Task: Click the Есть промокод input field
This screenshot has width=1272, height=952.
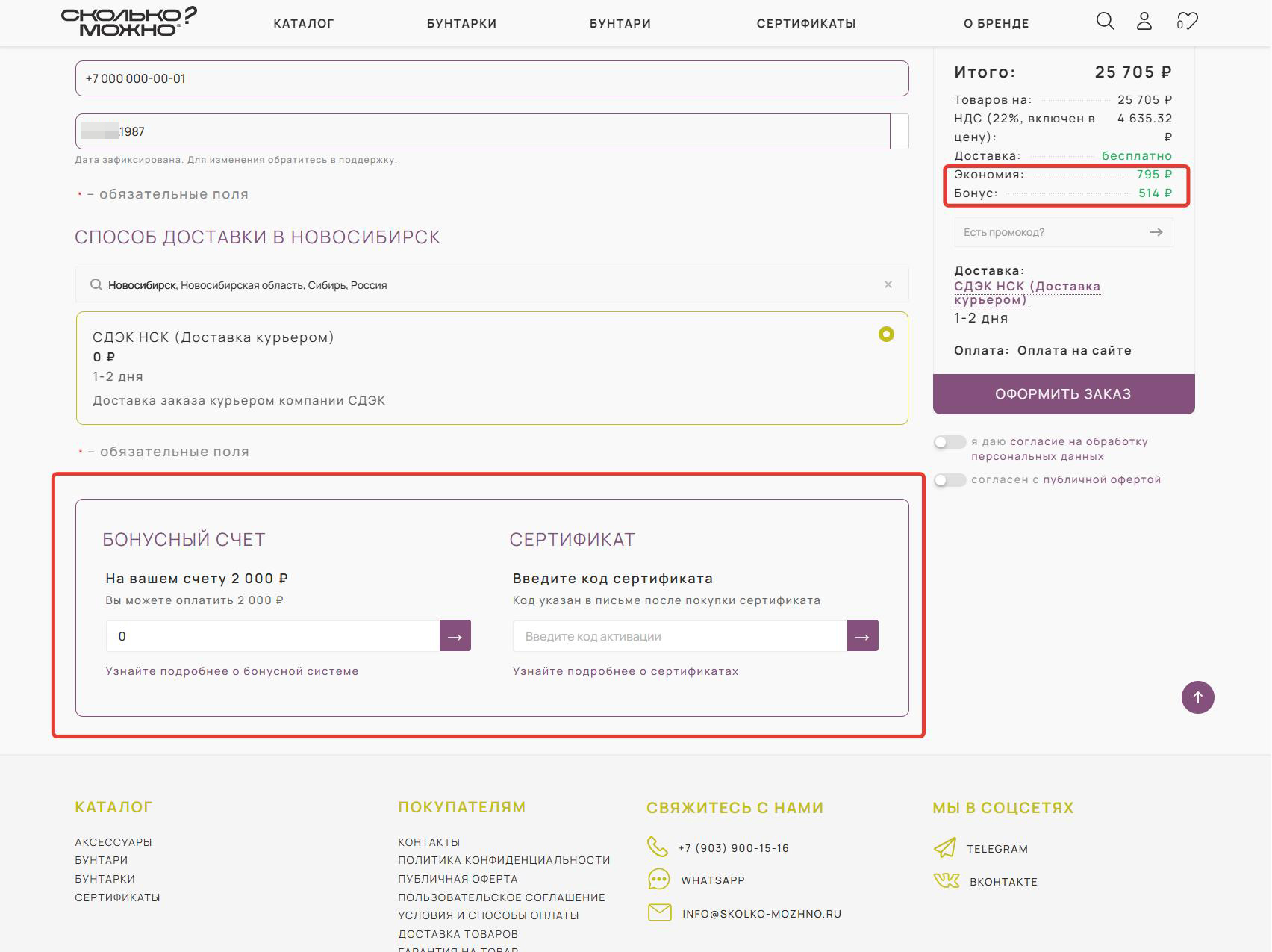Action: point(1051,232)
